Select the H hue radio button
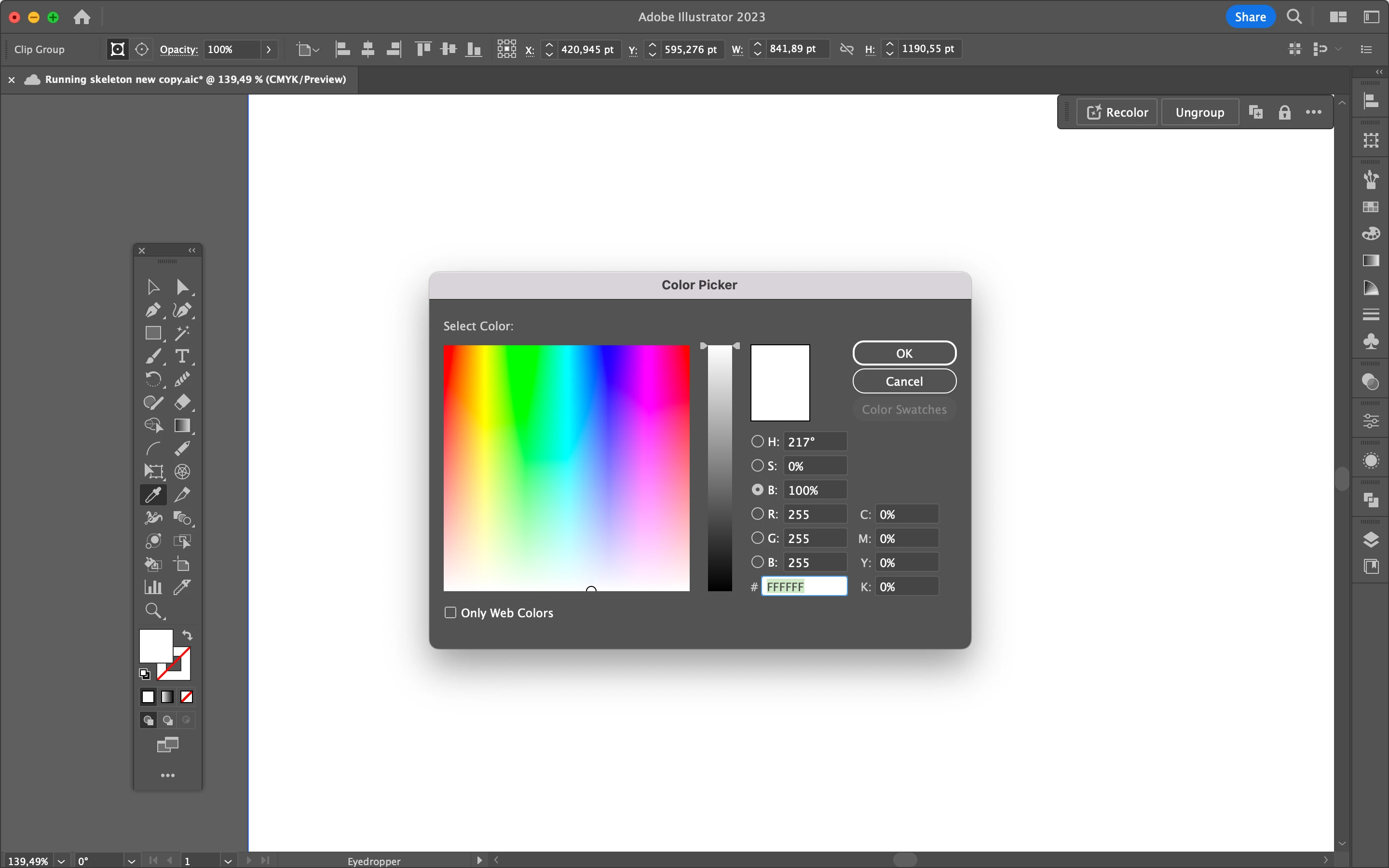 (758, 441)
